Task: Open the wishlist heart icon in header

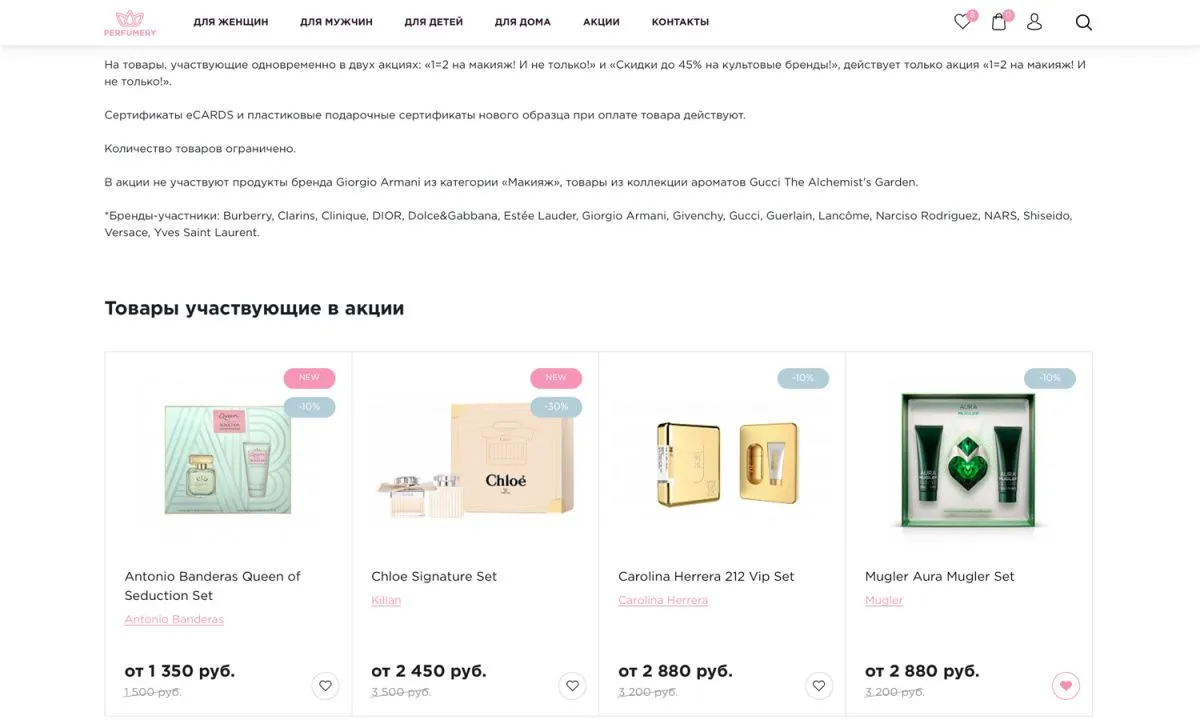Action: [961, 20]
